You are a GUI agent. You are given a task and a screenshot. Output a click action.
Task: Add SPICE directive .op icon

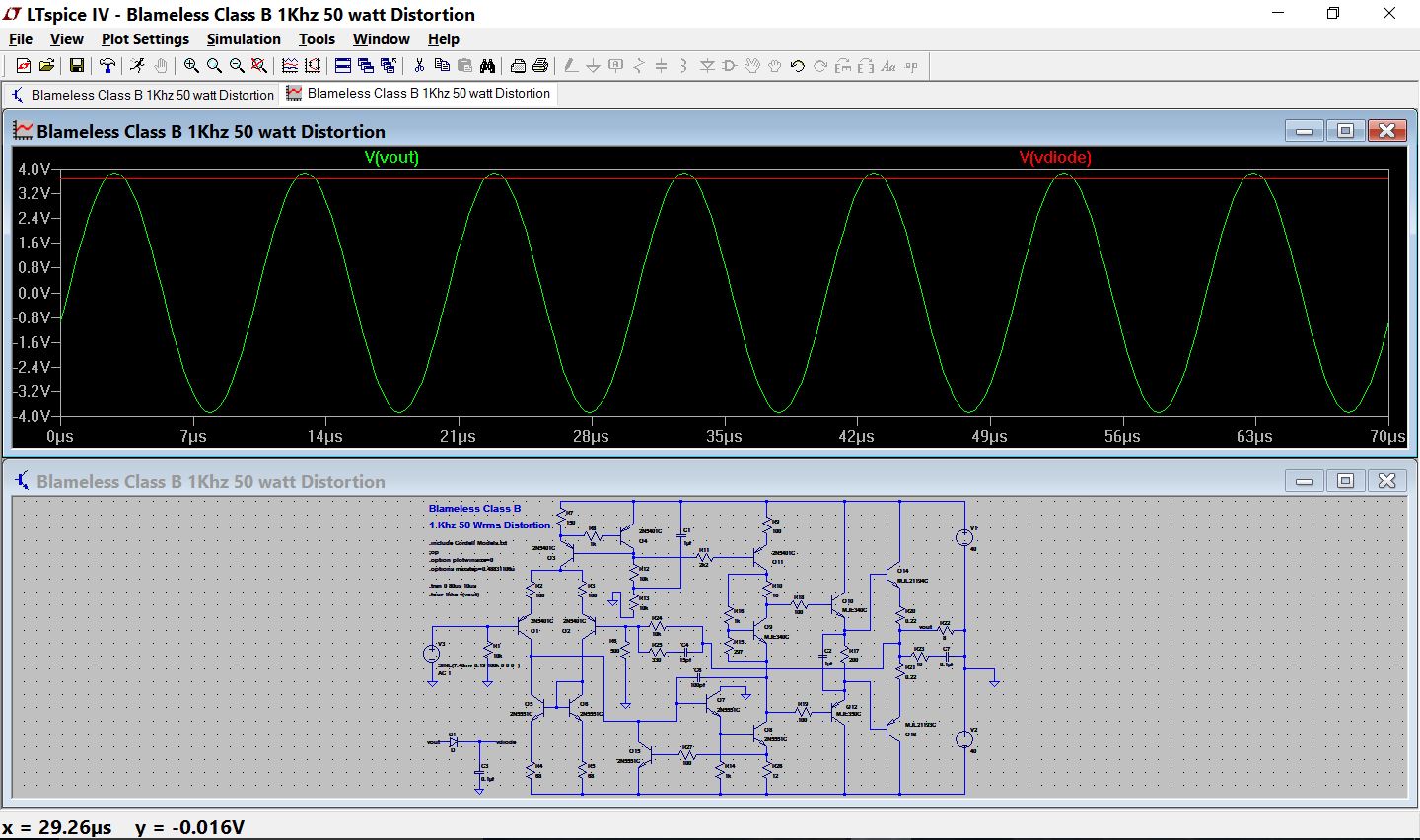[x=911, y=66]
